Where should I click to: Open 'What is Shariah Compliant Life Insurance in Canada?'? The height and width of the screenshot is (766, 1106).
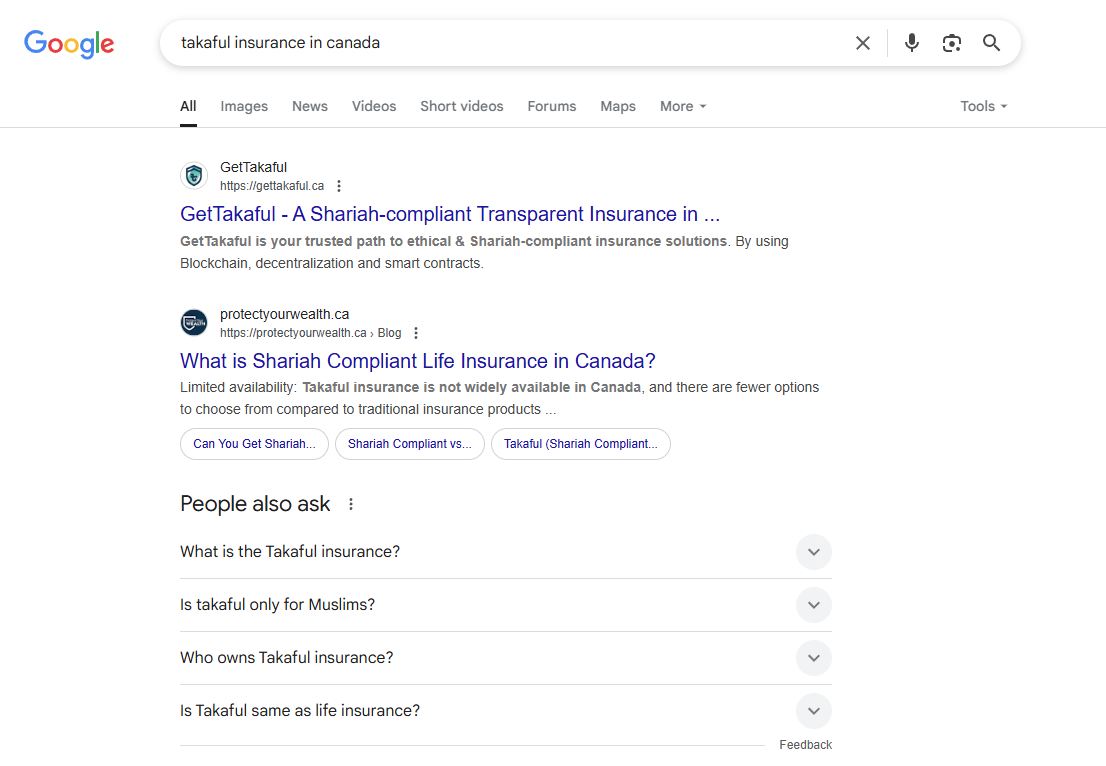(x=418, y=361)
